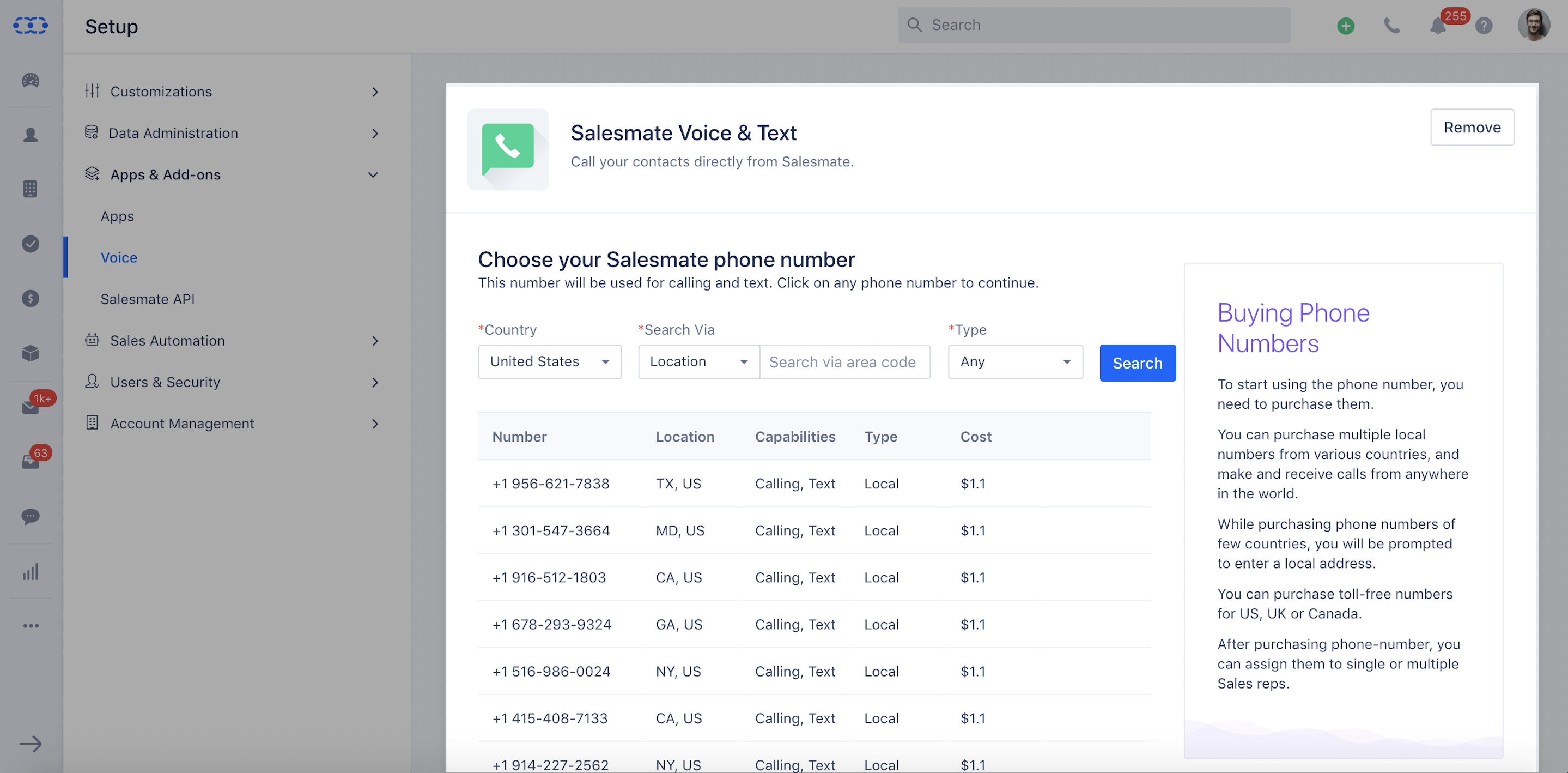Open the Sales Automation menu item
Image resolution: width=1568 pixels, height=773 pixels.
click(167, 341)
